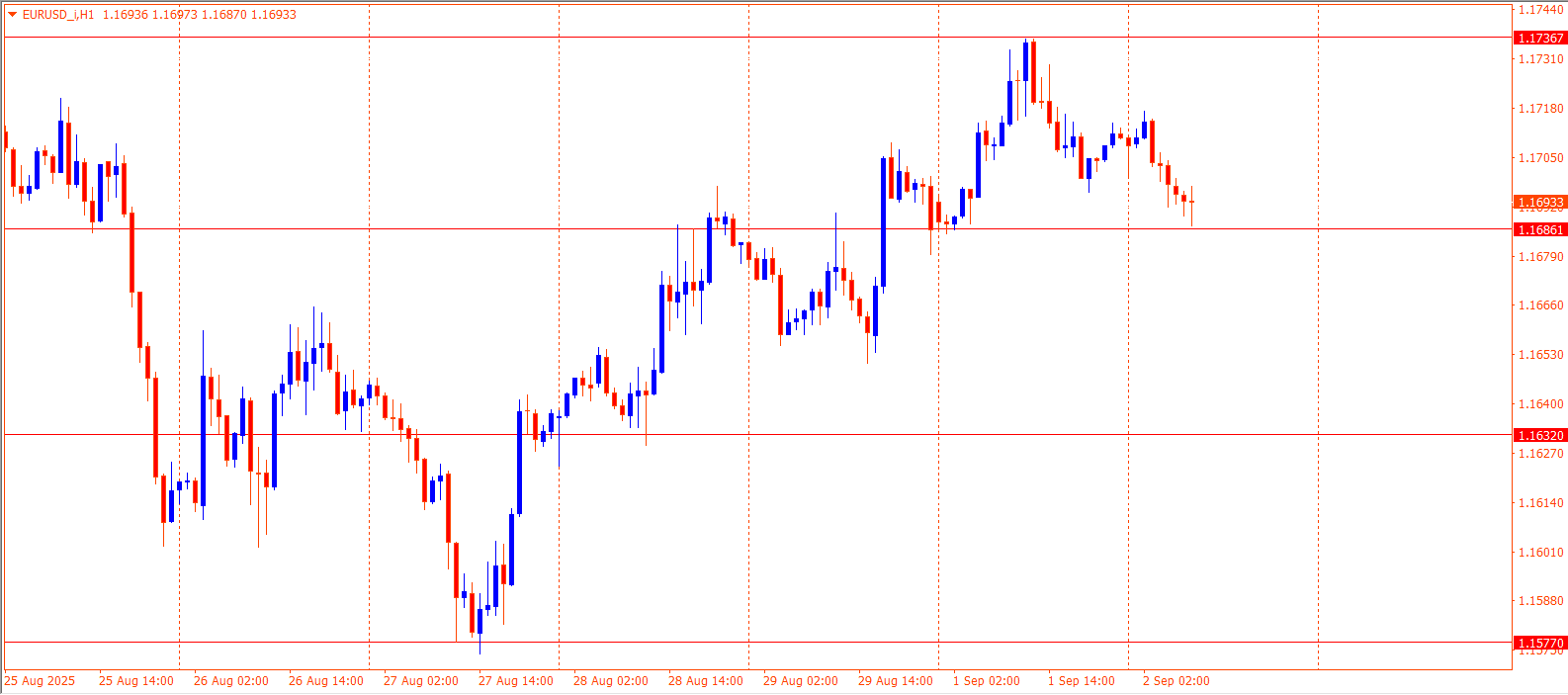Click the 1.16530 price scale value
The image size is (1568, 695).
(x=1540, y=354)
